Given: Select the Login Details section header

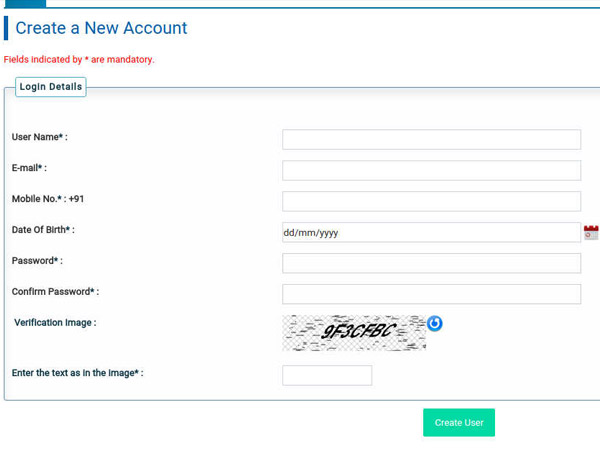Looking at the screenshot, I should click(51, 87).
